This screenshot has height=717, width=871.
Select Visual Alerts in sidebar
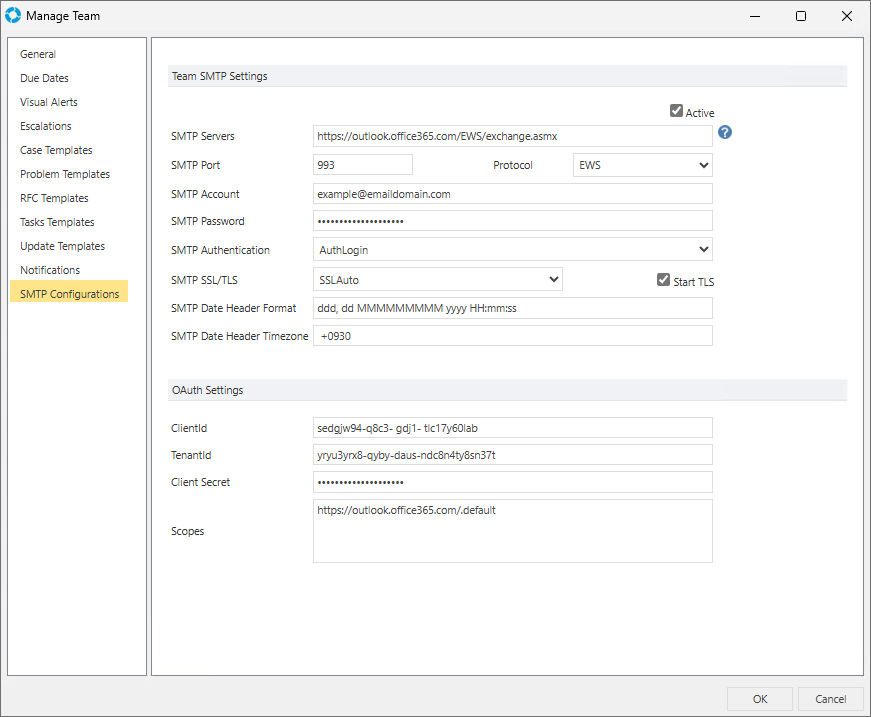click(x=48, y=102)
